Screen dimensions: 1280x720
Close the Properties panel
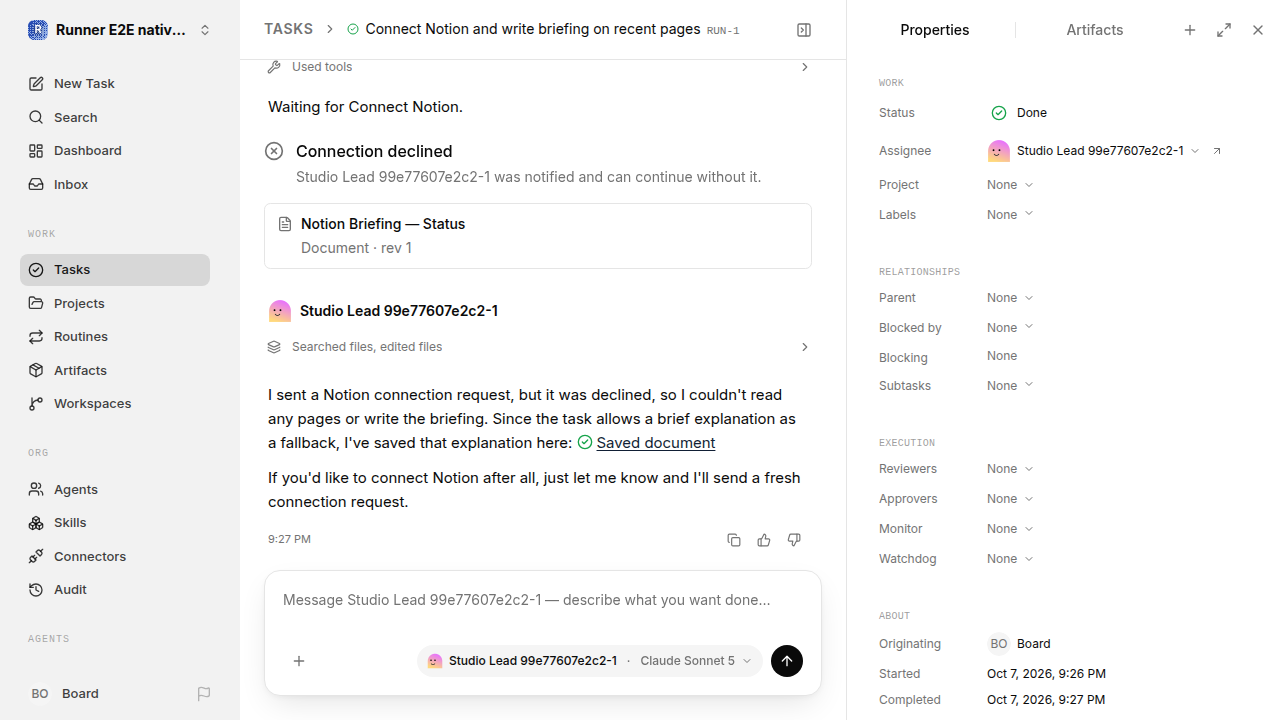tap(1258, 30)
